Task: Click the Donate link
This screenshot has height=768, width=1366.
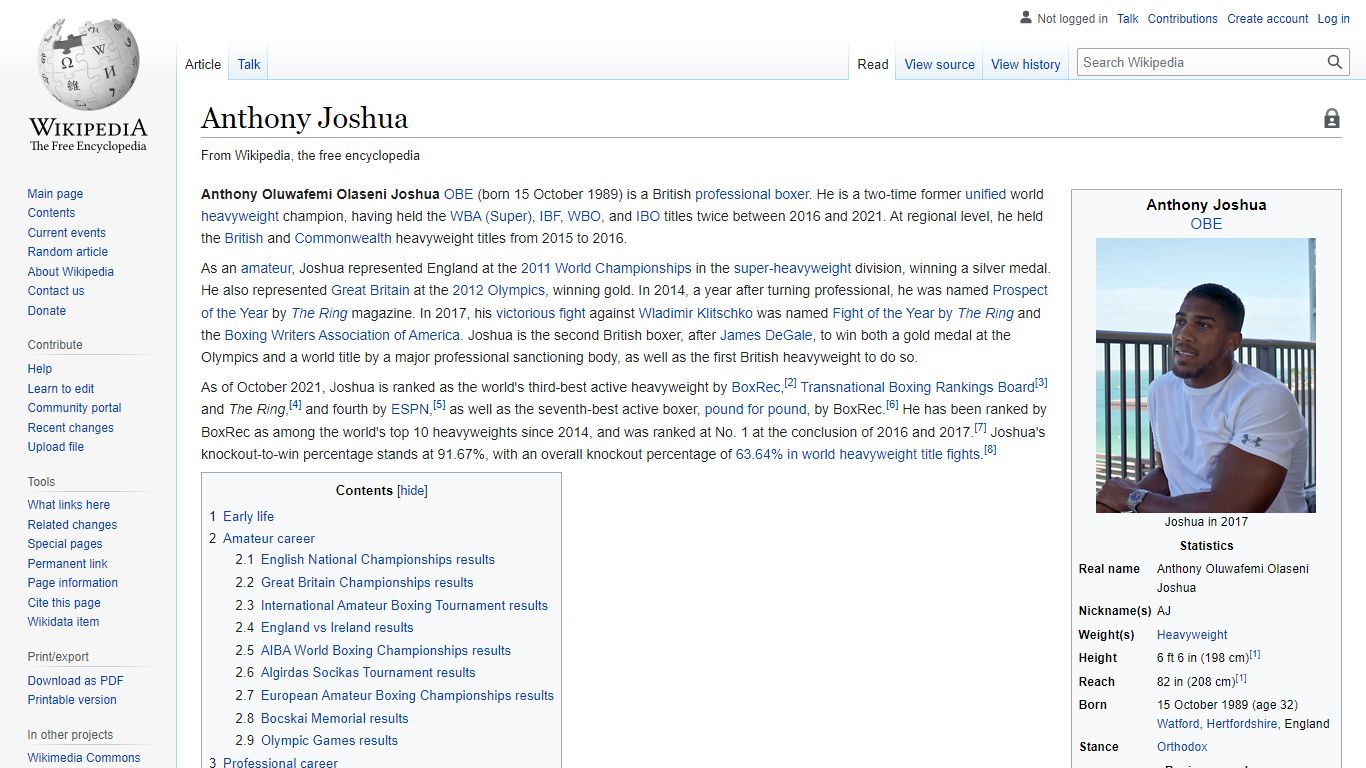Action: (x=46, y=311)
